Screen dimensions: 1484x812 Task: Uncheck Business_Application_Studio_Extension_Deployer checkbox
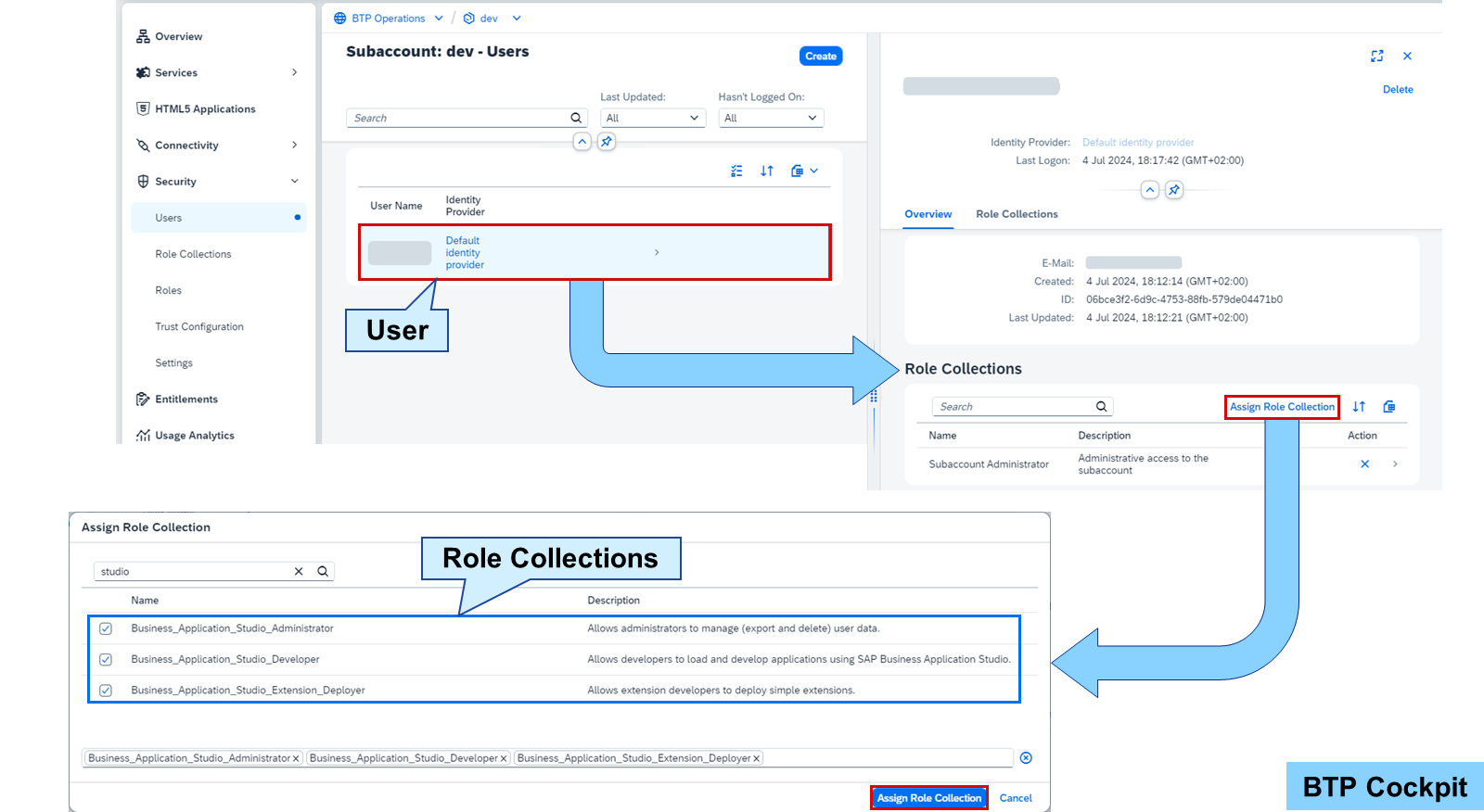[106, 691]
